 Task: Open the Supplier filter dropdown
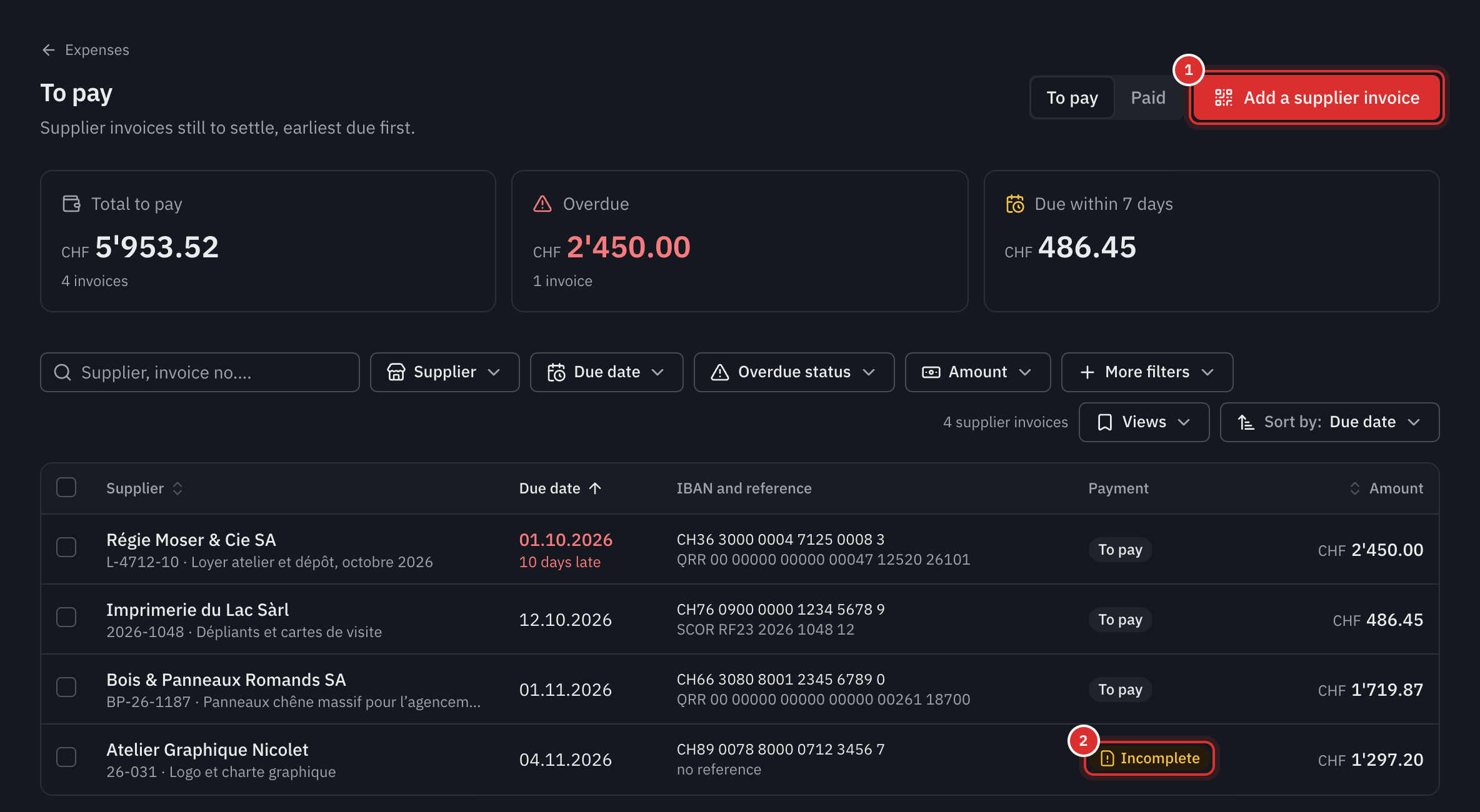point(444,372)
